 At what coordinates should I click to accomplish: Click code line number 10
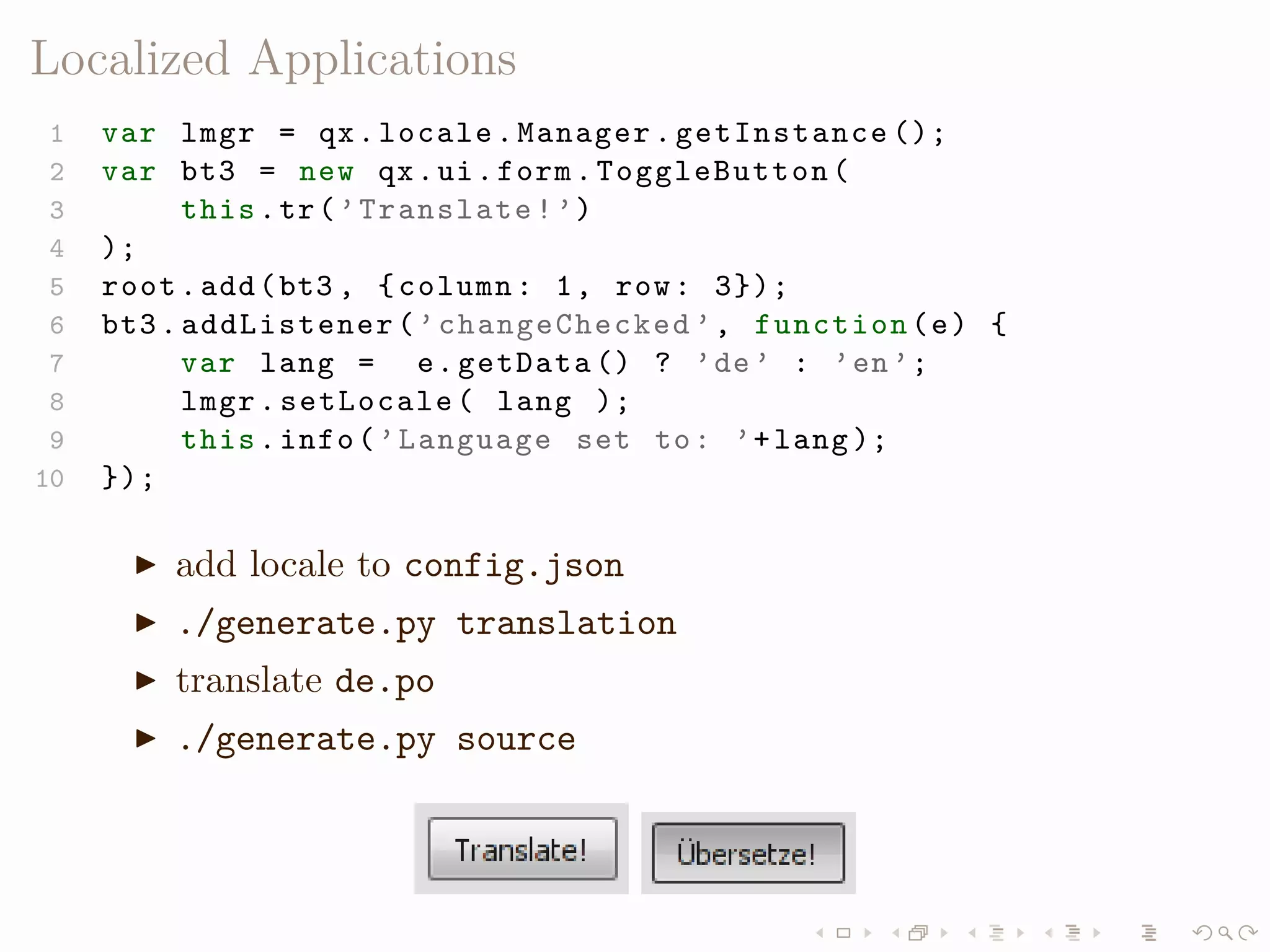(50, 478)
